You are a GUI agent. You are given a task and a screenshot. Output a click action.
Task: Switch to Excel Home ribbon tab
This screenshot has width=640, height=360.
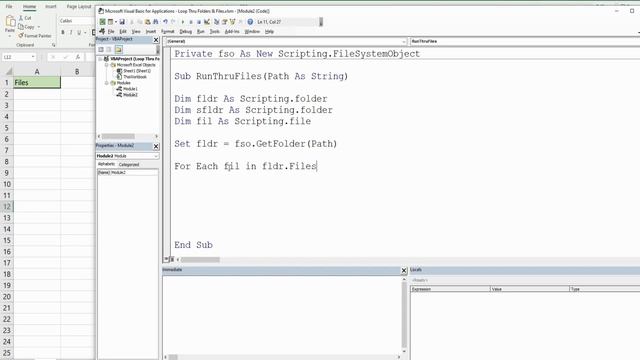pyautogui.click(x=29, y=7)
